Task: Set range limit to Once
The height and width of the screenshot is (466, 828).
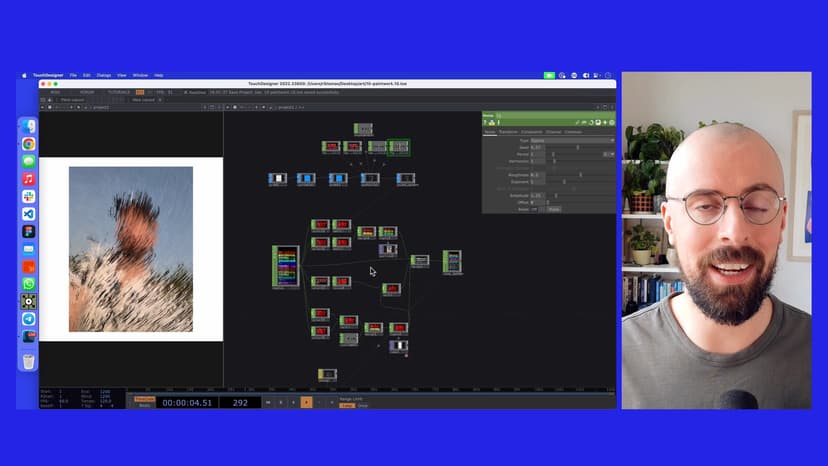Action: (x=363, y=406)
